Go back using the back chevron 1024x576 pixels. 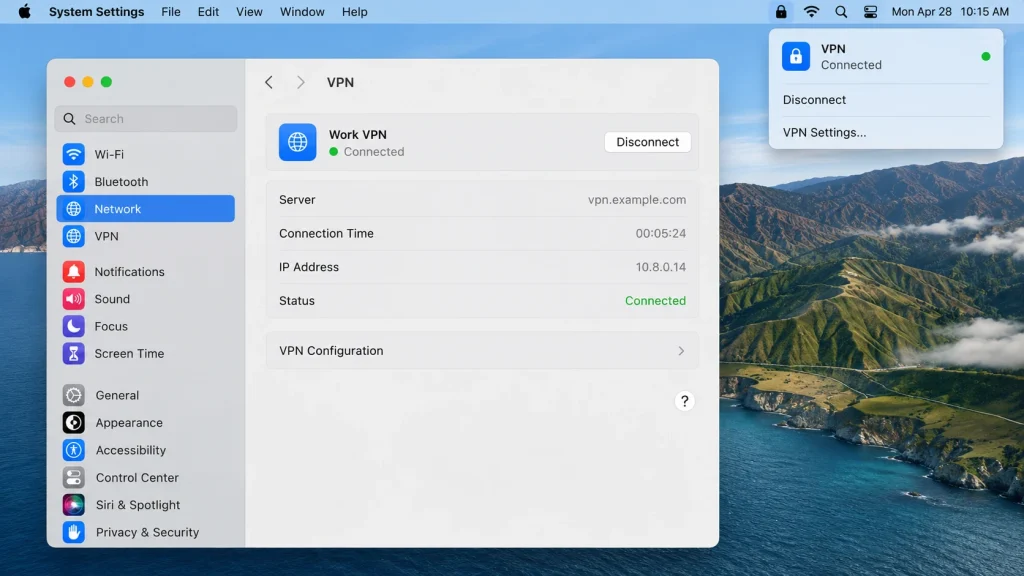point(269,82)
